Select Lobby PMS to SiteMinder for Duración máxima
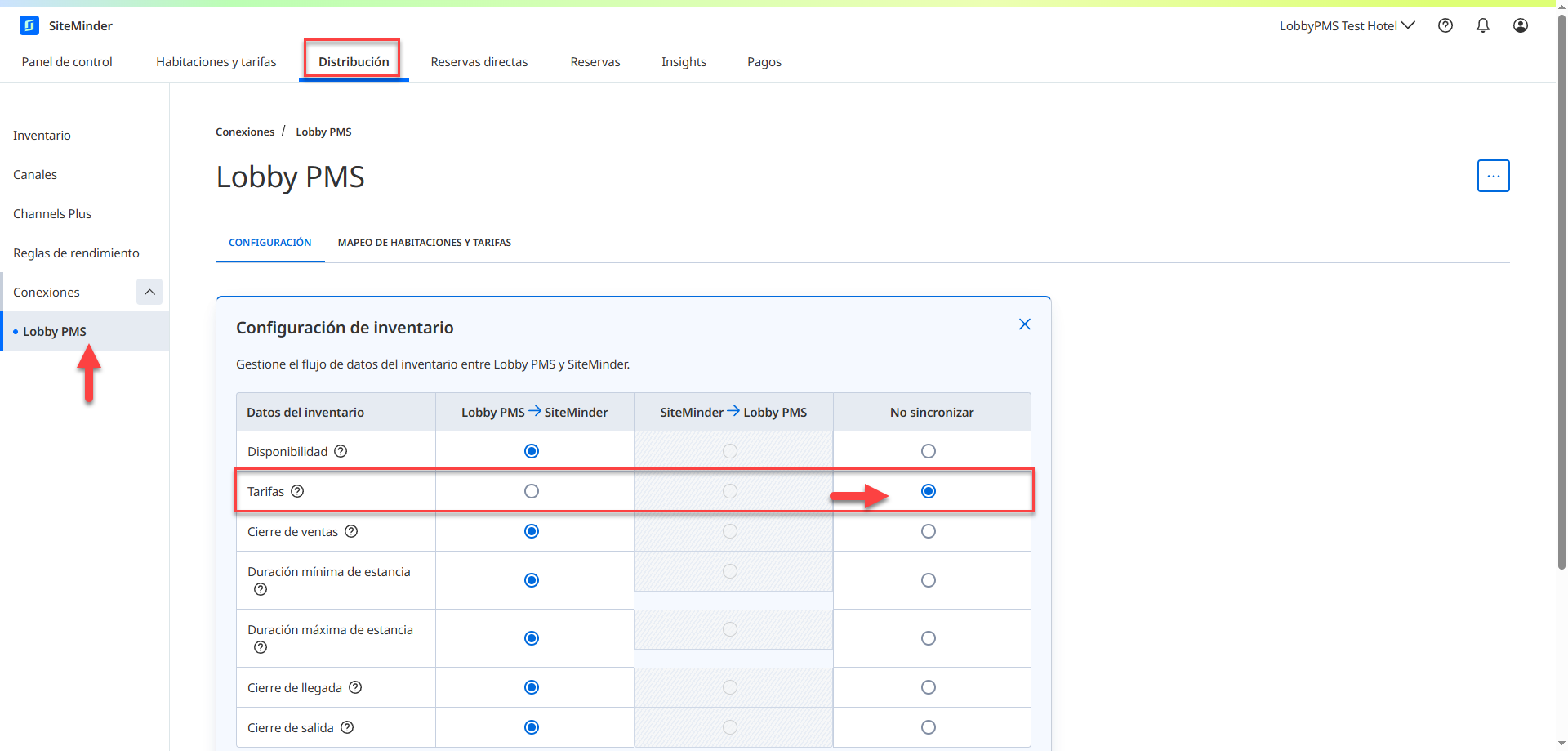 pos(532,638)
